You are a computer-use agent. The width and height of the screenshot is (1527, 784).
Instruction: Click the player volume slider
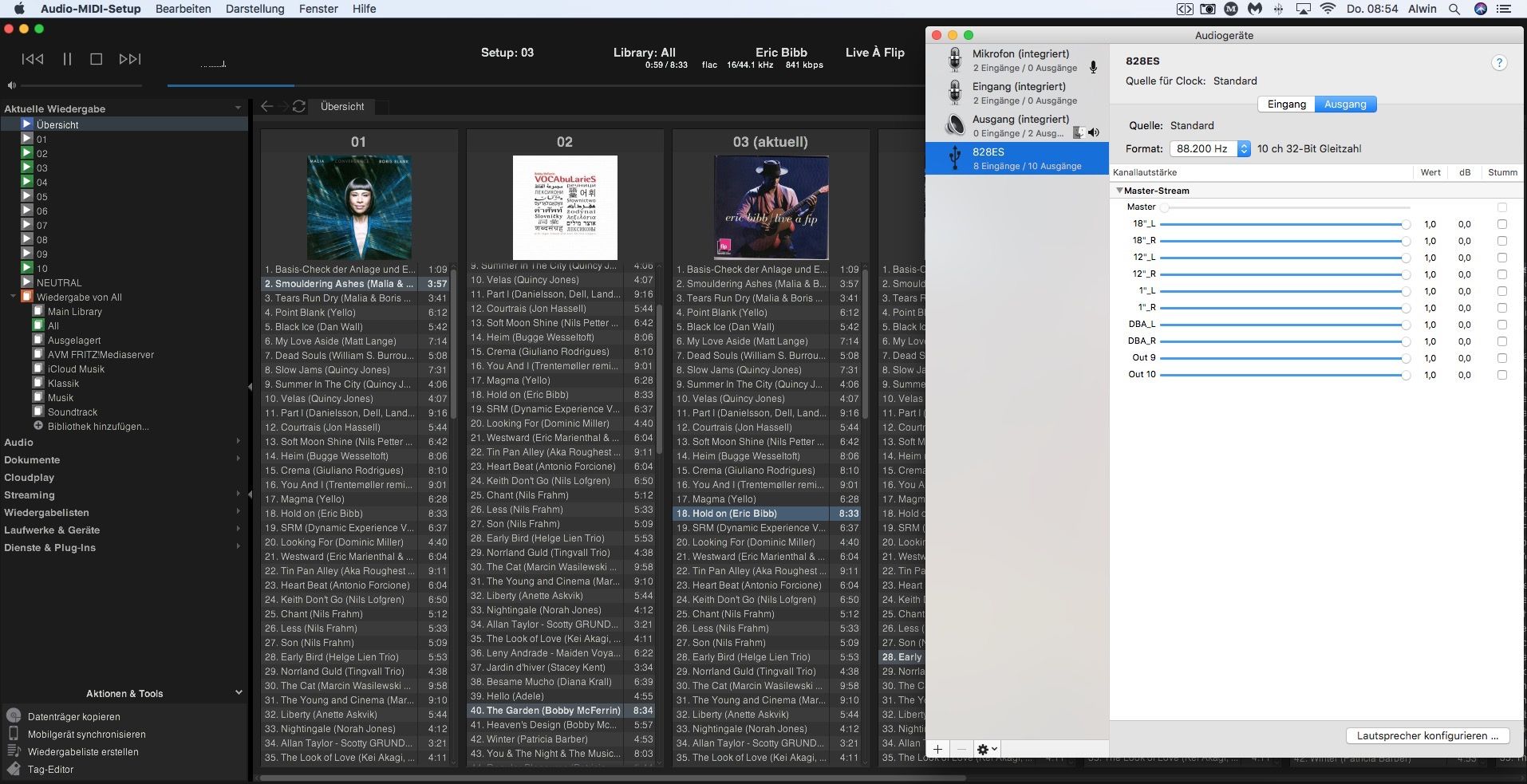[x=81, y=85]
